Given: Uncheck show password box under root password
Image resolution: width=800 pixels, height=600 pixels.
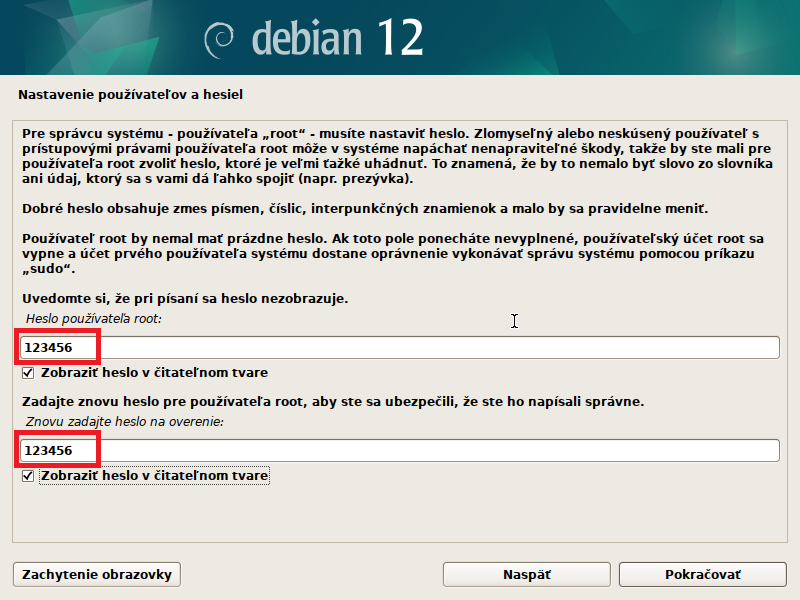Looking at the screenshot, I should (28, 373).
